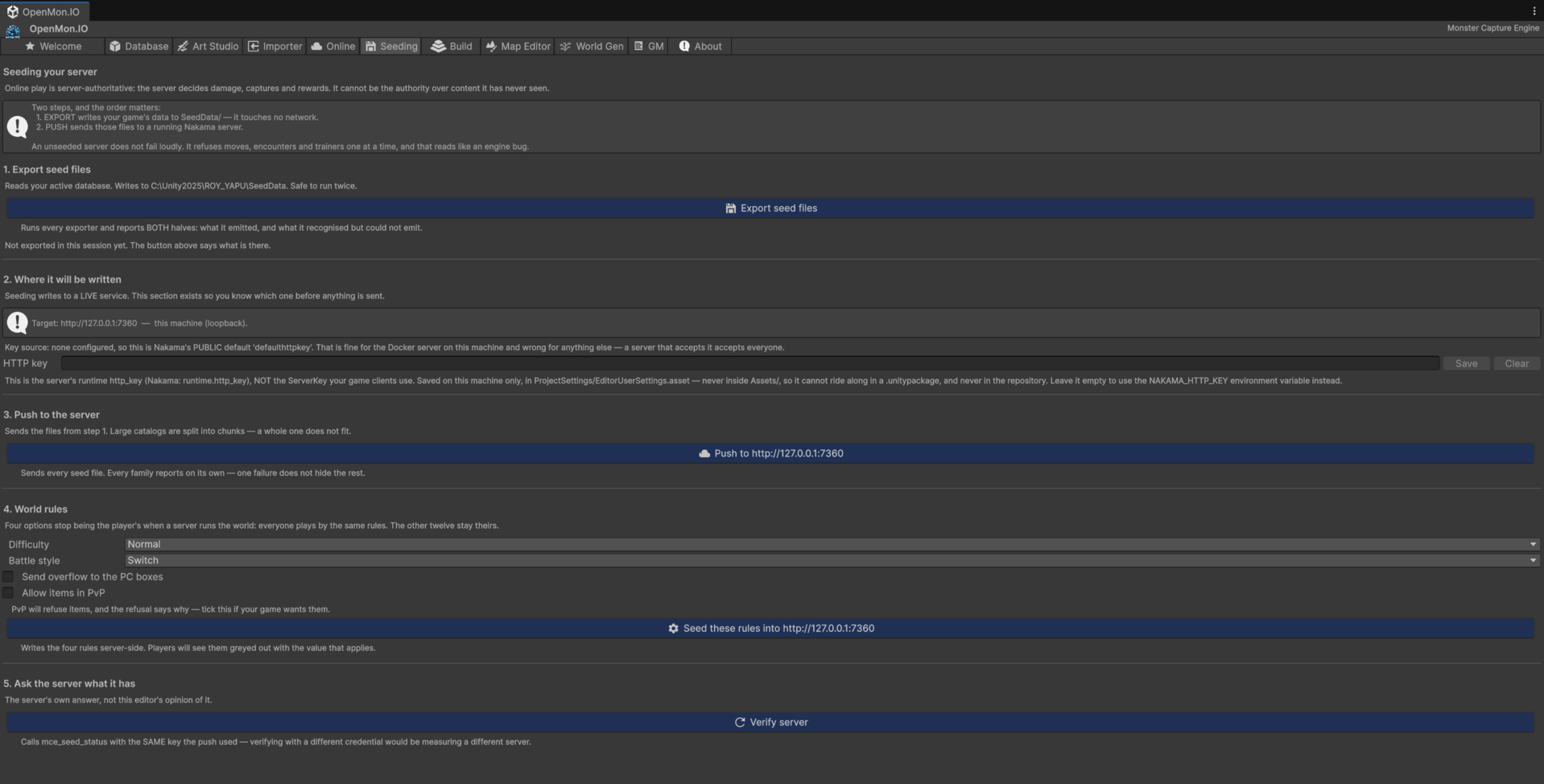The height and width of the screenshot is (784, 1544).
Task: Click the '4. World rules' heading
Action: click(35, 510)
